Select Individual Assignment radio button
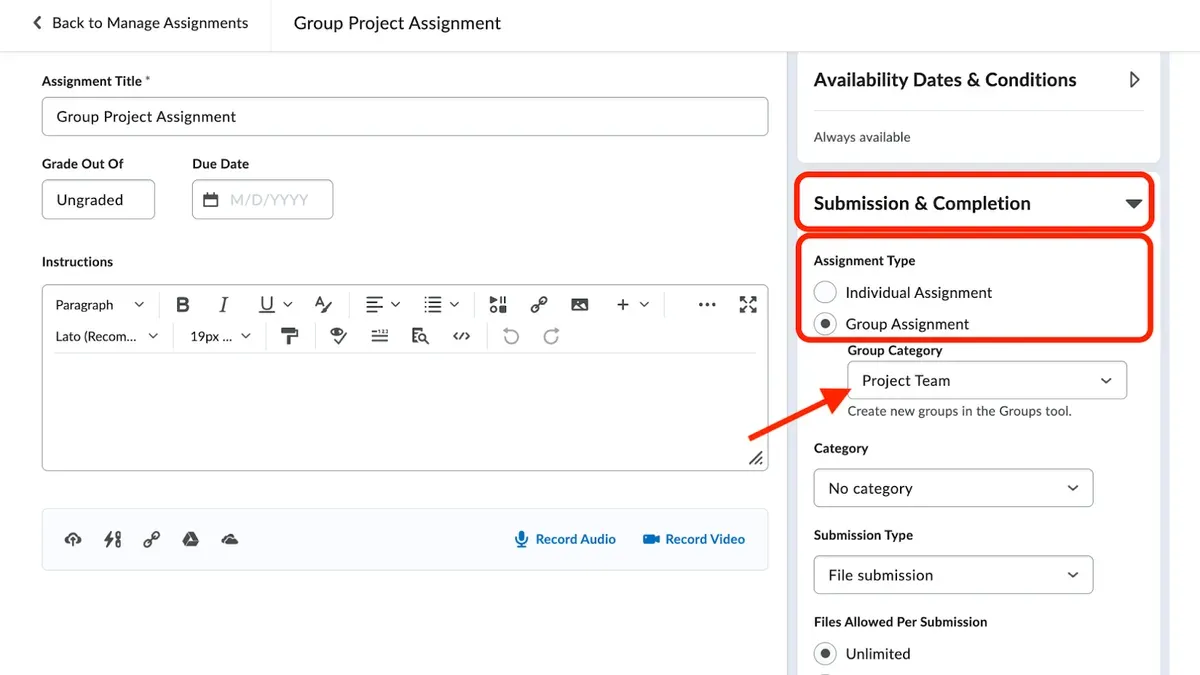The width and height of the screenshot is (1200, 675). tap(825, 292)
